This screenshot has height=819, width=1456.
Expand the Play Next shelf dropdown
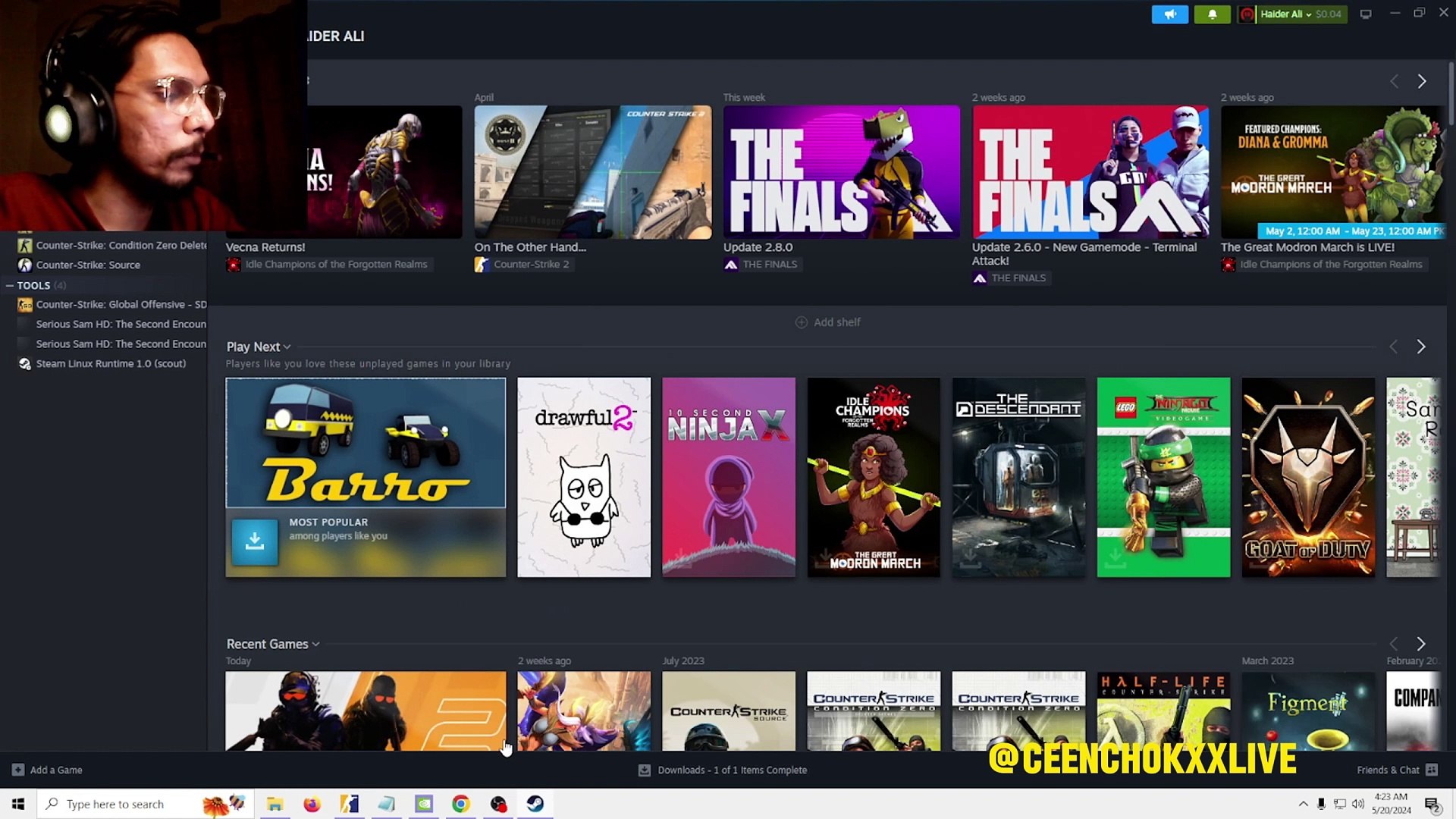point(287,347)
